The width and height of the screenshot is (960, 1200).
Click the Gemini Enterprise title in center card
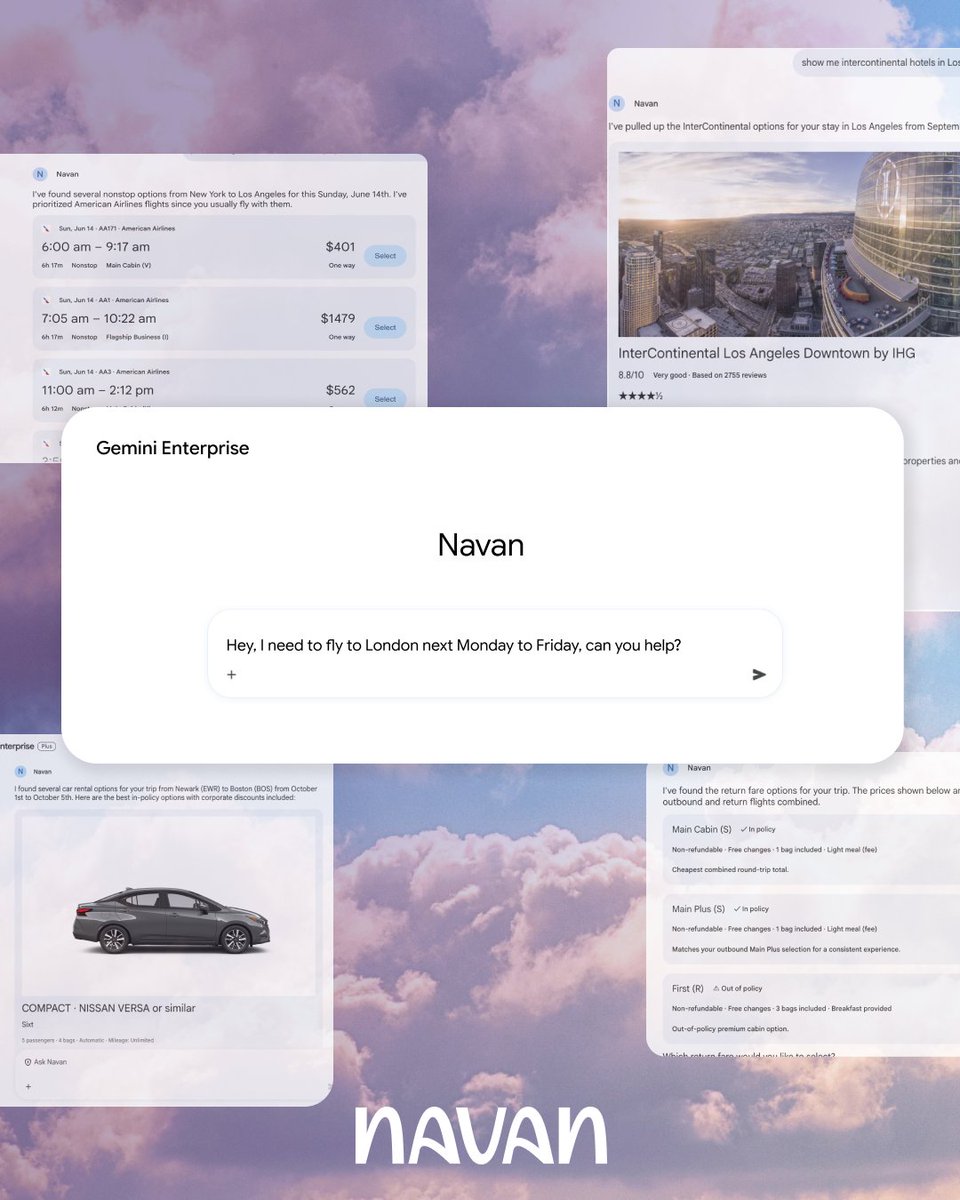tap(173, 448)
